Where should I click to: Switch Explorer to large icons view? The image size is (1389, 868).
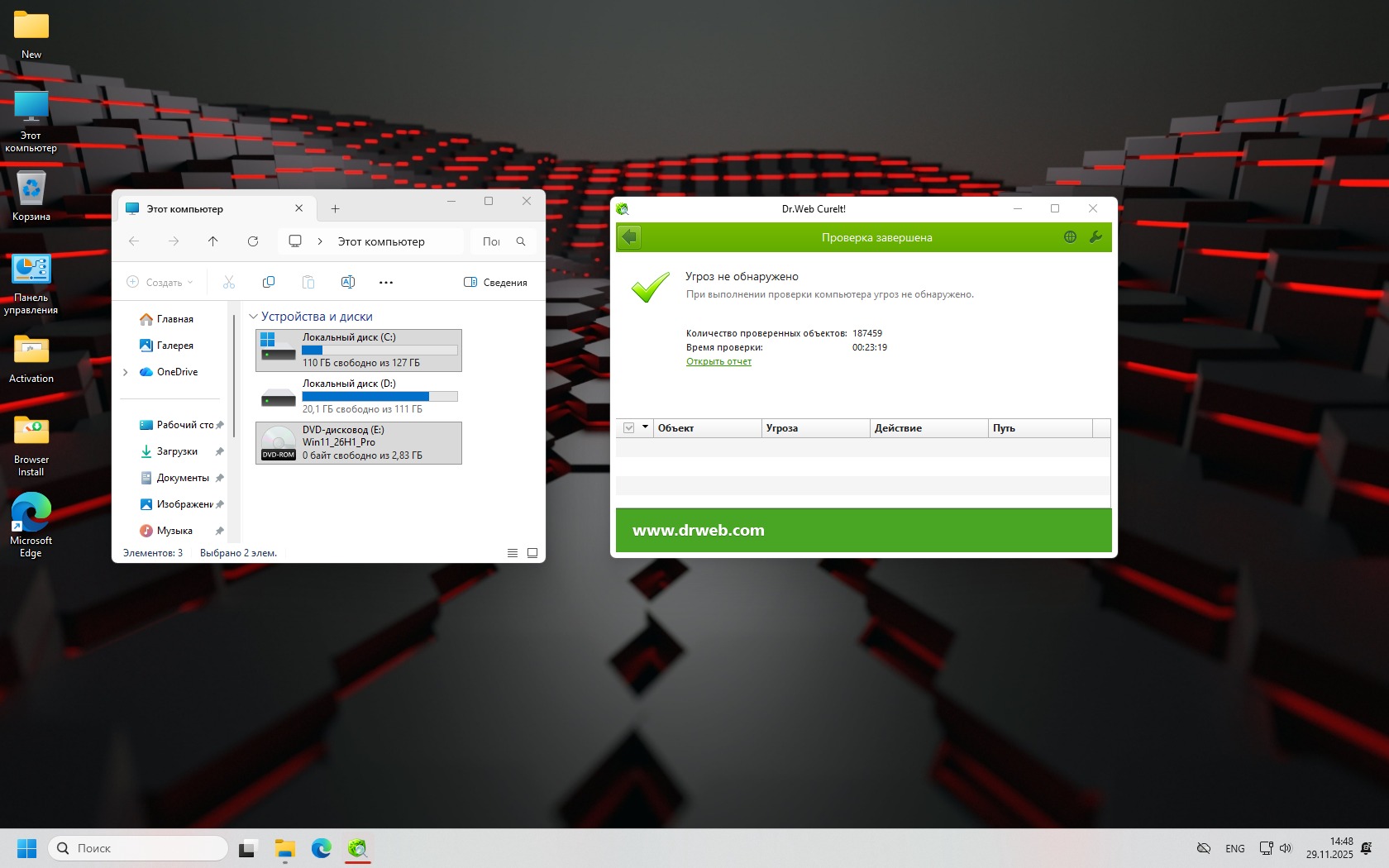[532, 553]
